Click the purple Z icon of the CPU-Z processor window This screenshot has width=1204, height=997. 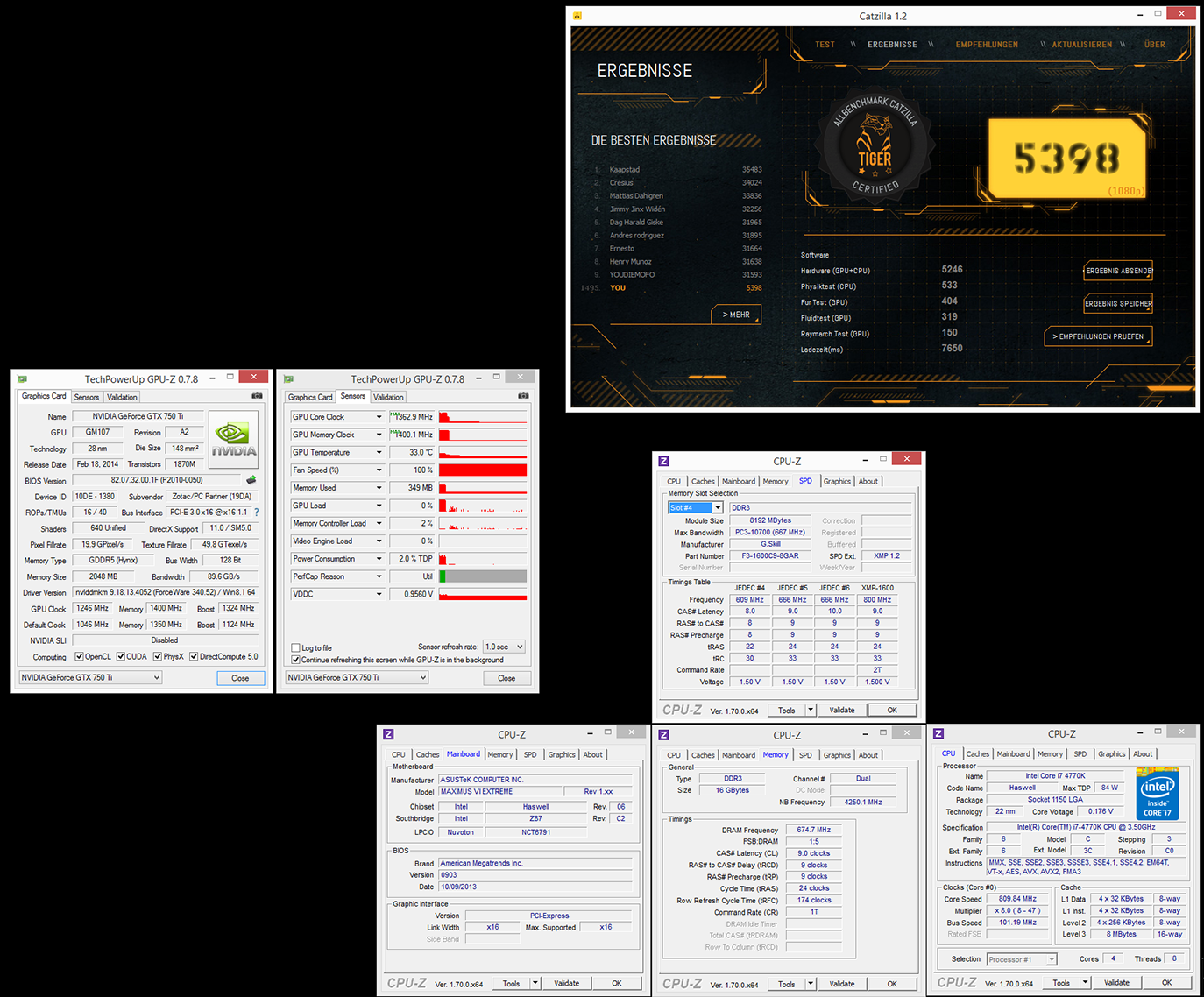pyautogui.click(x=938, y=734)
